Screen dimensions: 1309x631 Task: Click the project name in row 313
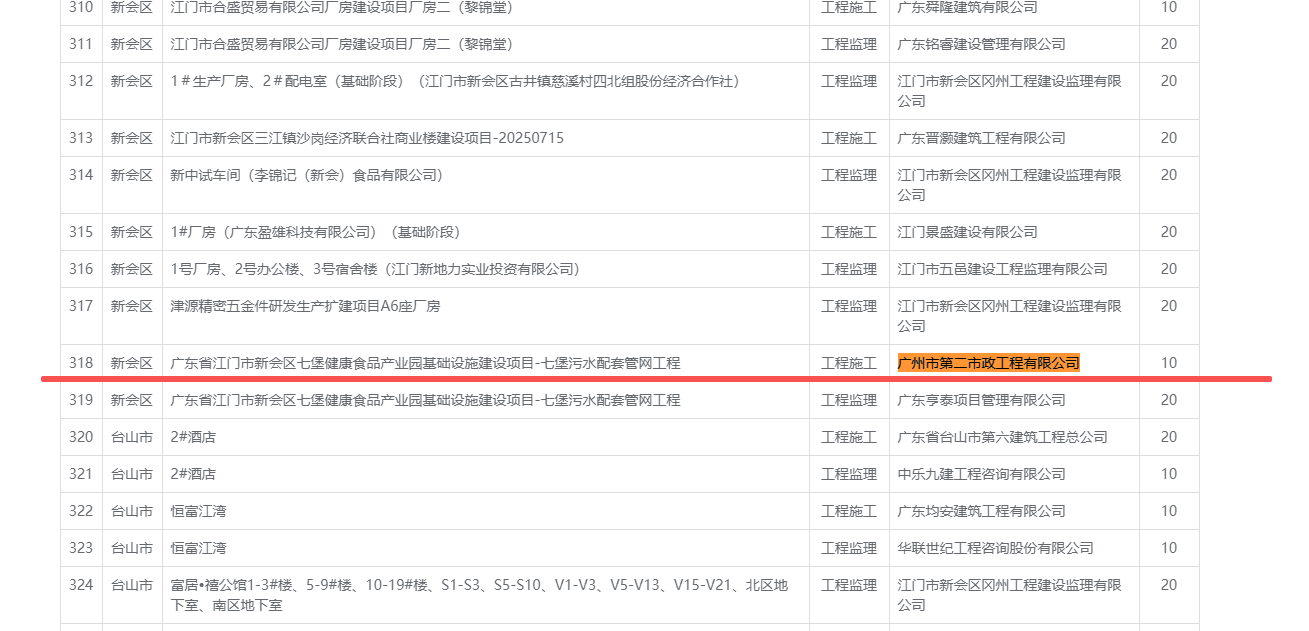pos(367,138)
